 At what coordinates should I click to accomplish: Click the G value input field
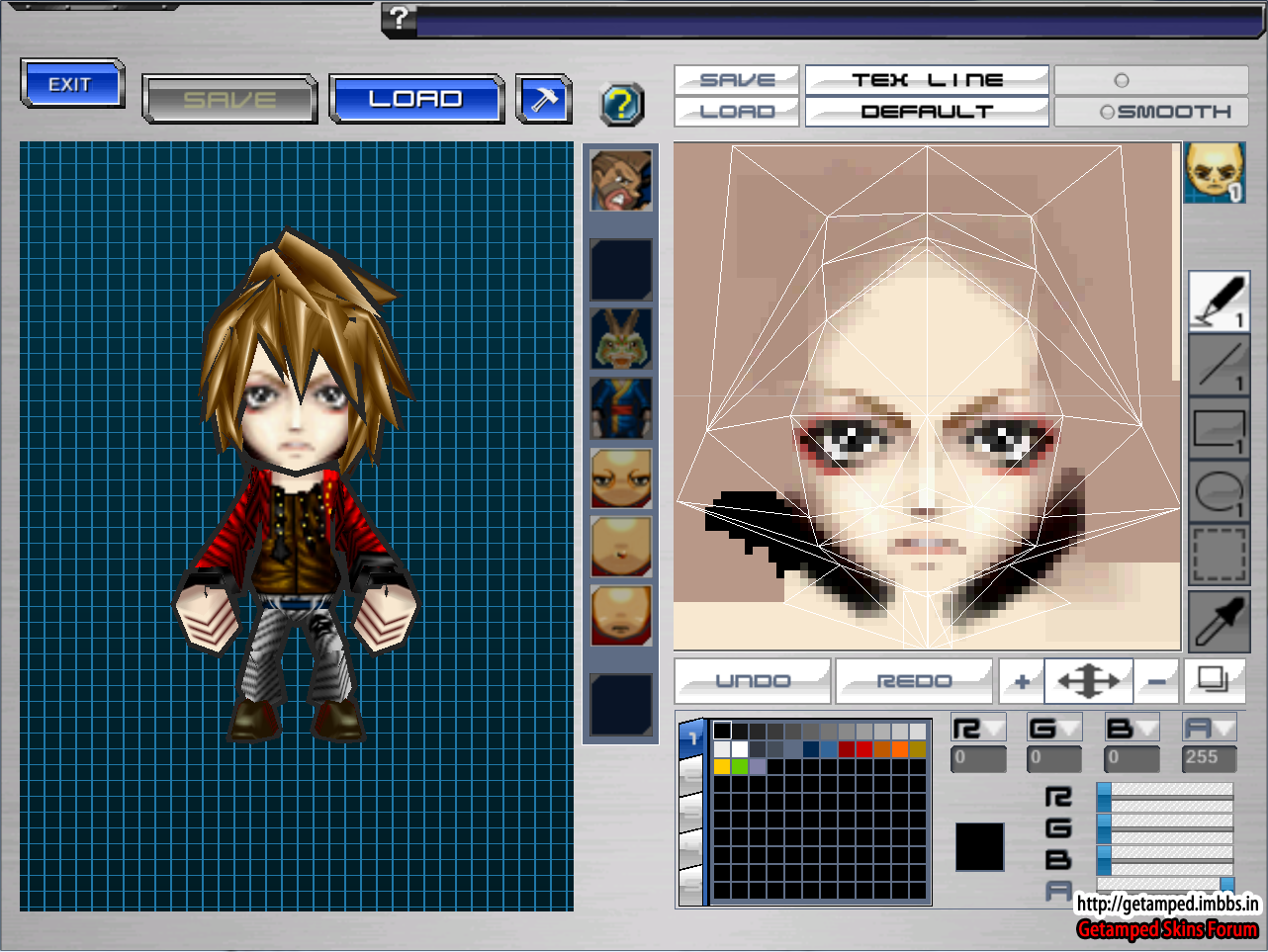1054,758
